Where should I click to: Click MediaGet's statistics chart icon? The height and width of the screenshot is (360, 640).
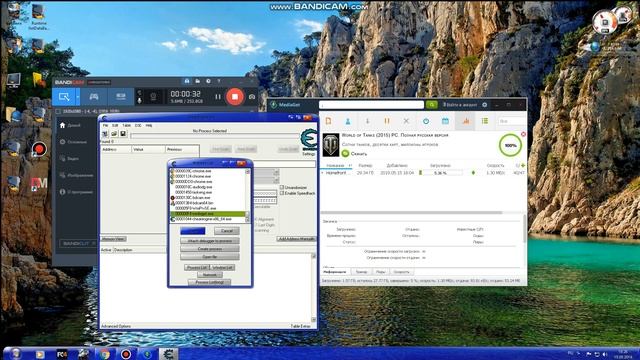(465, 121)
